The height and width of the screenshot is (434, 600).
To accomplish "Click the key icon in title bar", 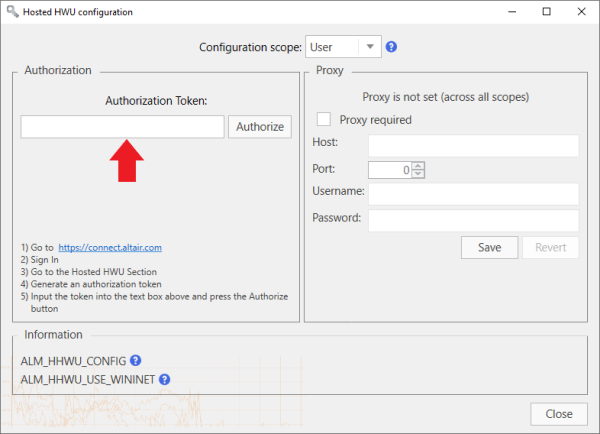I will coord(10,12).
